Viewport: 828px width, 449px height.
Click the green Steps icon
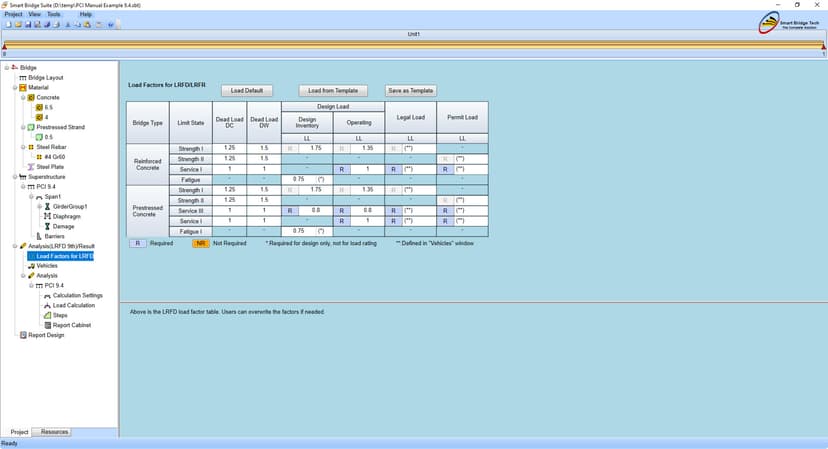pos(47,315)
